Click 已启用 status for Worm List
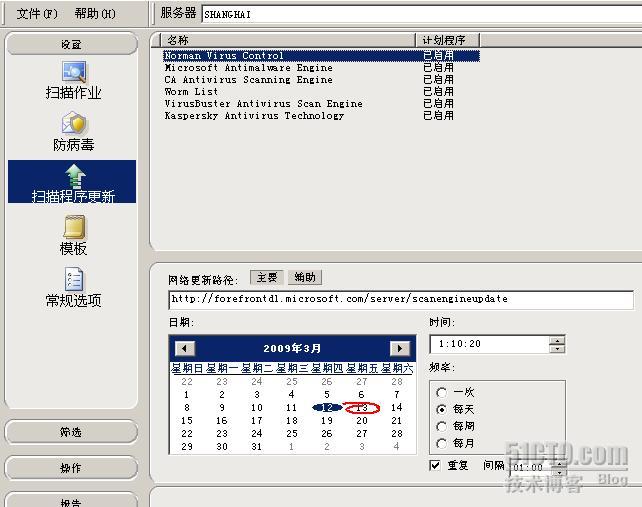Screen dimensions: 642x507 click(x=438, y=91)
